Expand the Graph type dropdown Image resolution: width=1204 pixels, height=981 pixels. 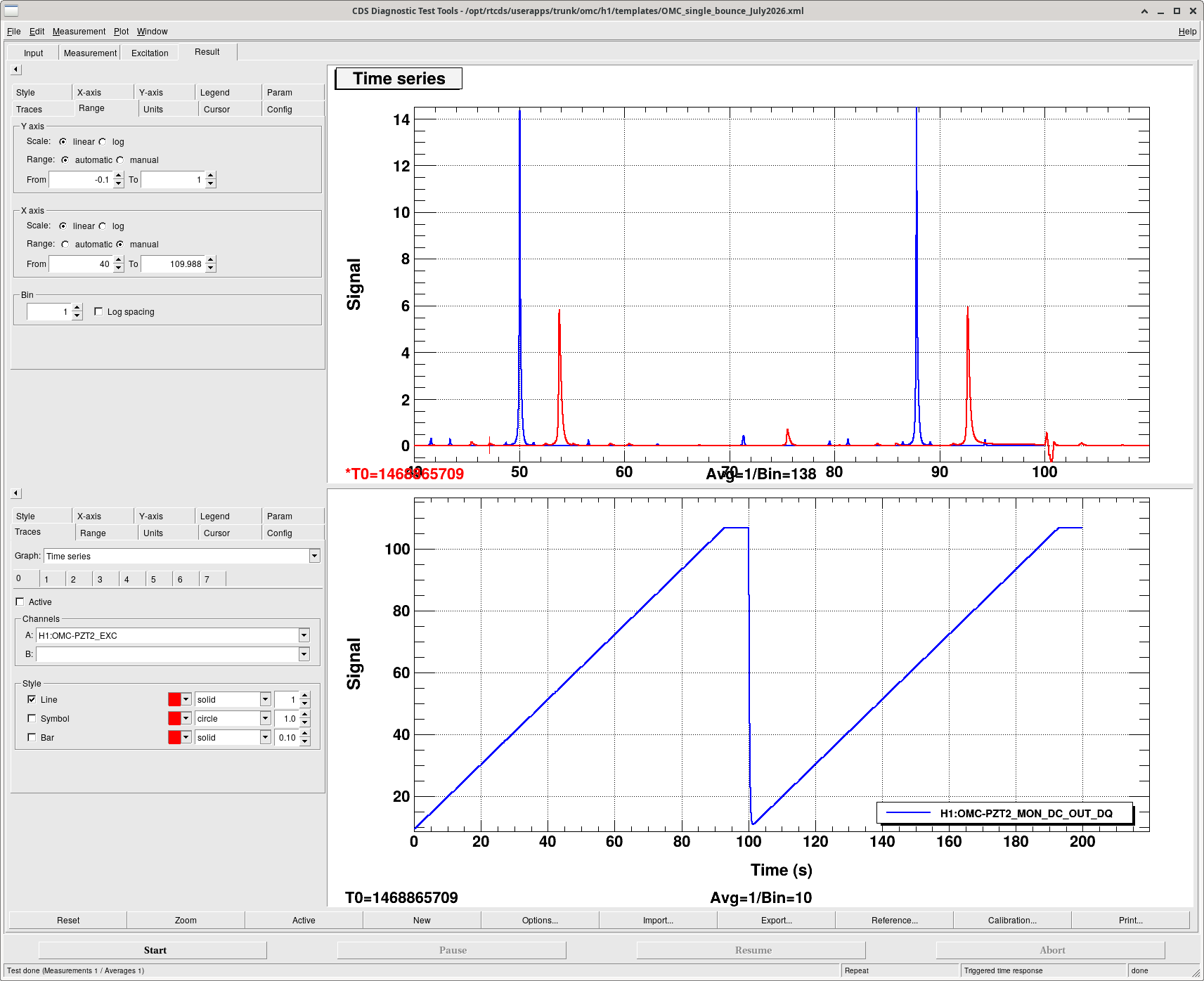314,556
